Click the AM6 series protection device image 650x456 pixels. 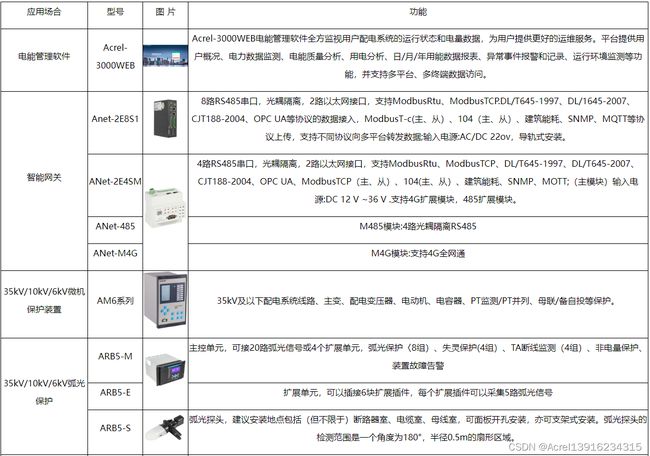(x=165, y=300)
